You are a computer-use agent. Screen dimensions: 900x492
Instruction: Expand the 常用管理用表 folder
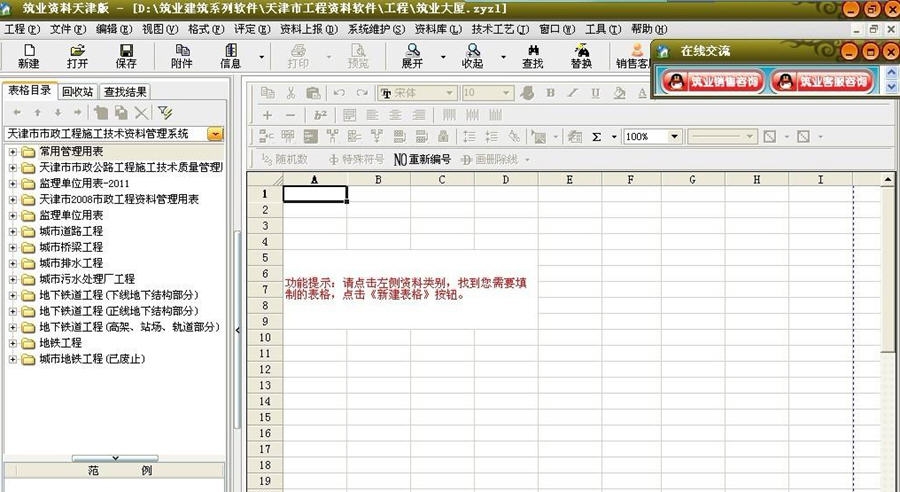[13, 152]
